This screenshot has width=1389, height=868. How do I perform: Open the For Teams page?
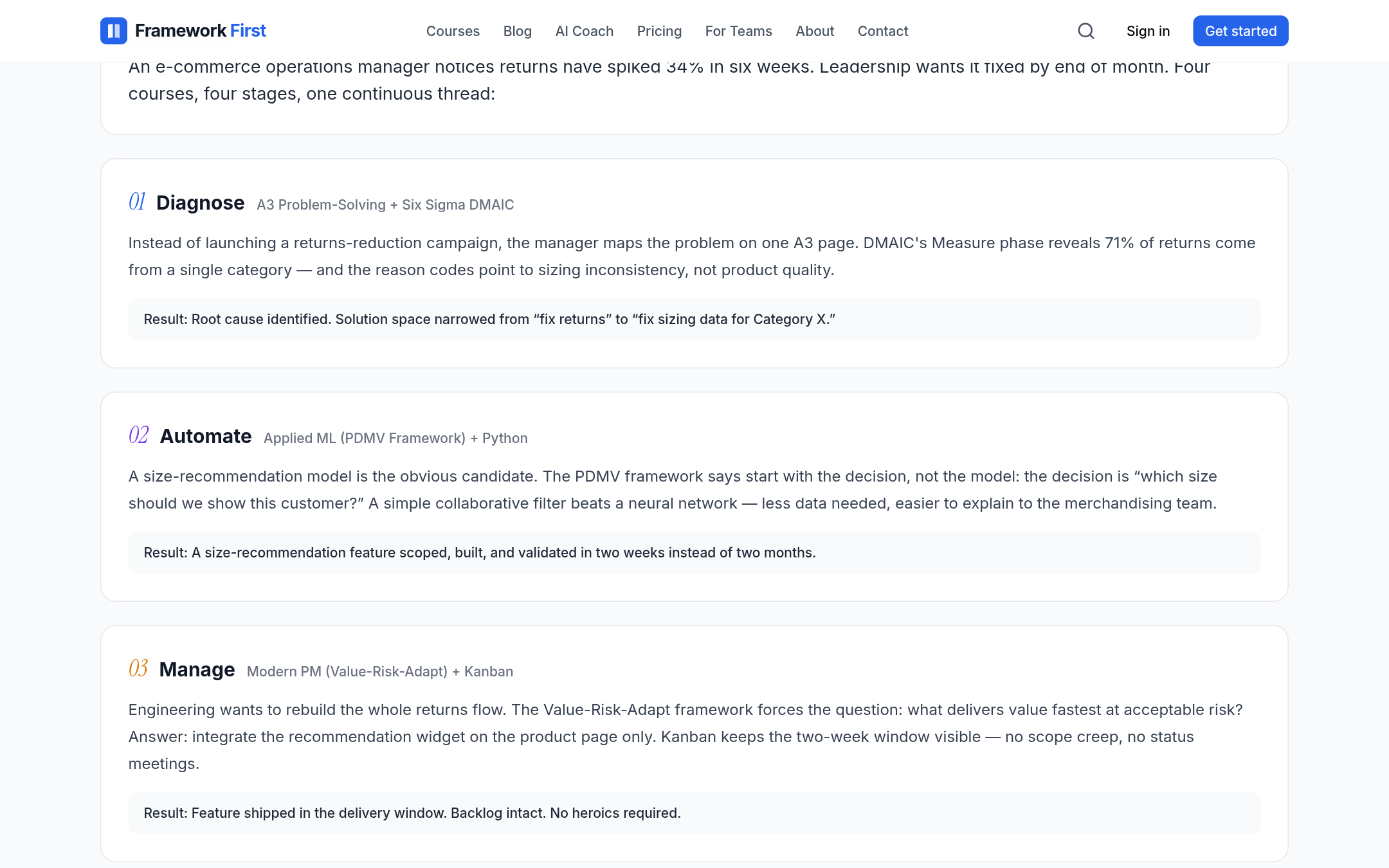point(738,31)
